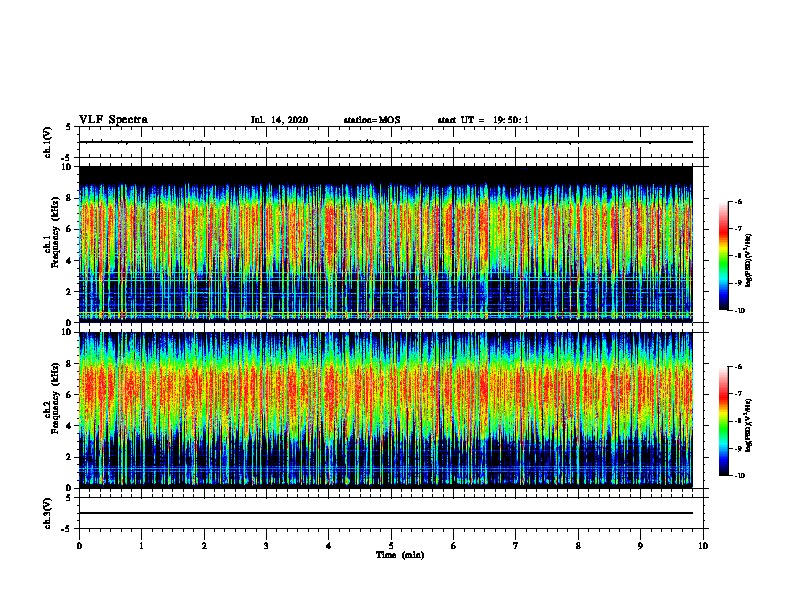Viewport: 792px width, 612px height.
Task: Select the date Jul 14, 2020
Action: click(279, 120)
